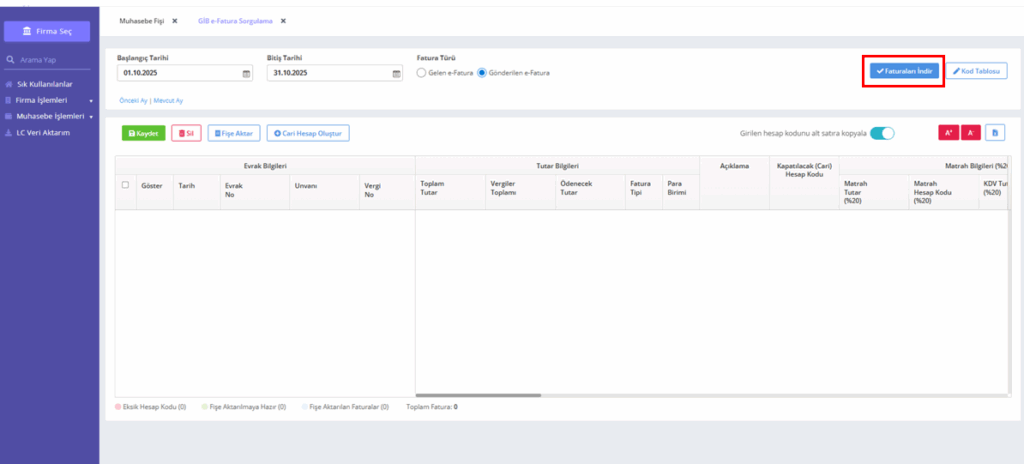Select the Gelen e-Fatura radio option
Screen dimensions: 1024x464
tap(421, 73)
